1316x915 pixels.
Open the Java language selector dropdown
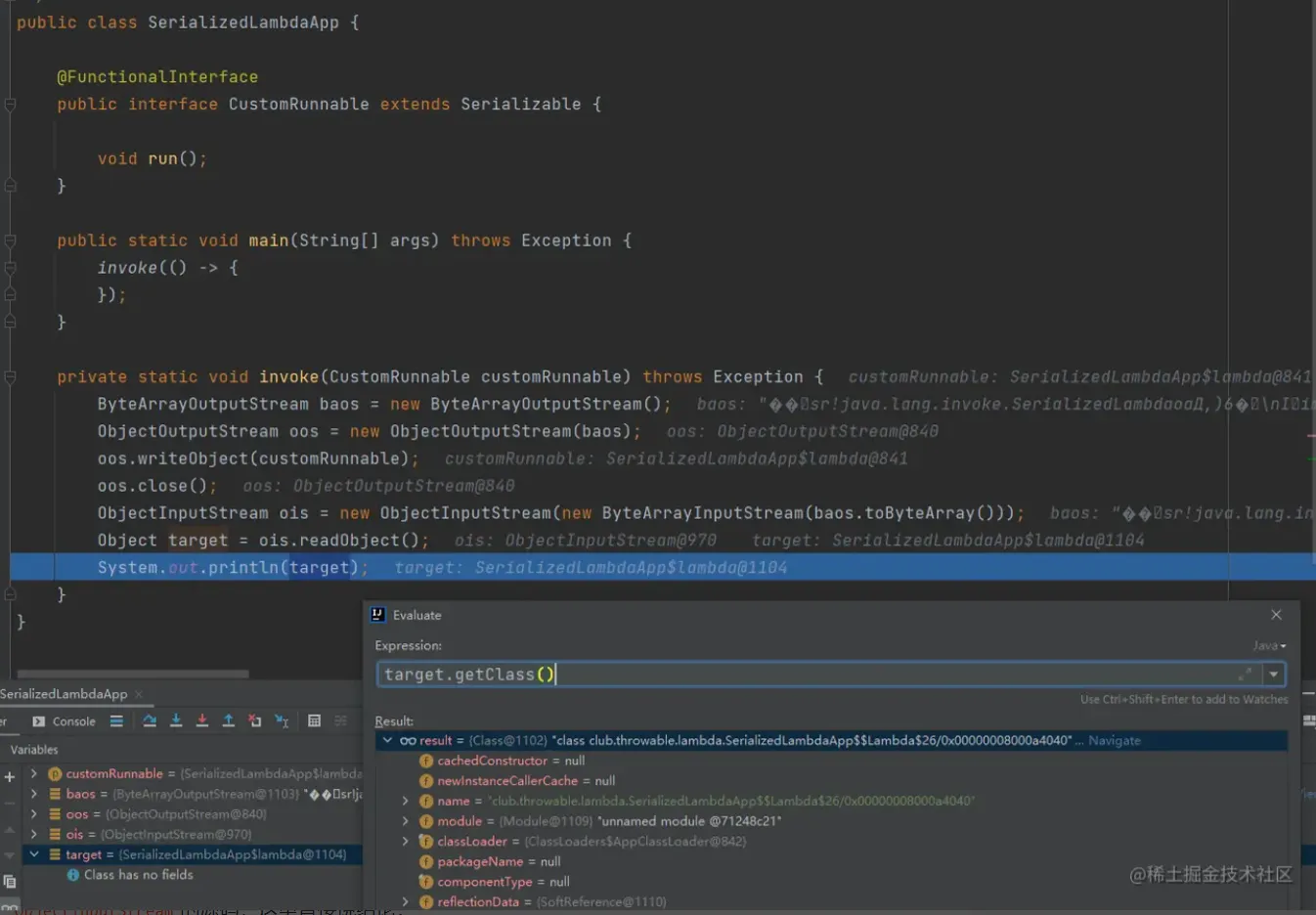coord(1269,645)
